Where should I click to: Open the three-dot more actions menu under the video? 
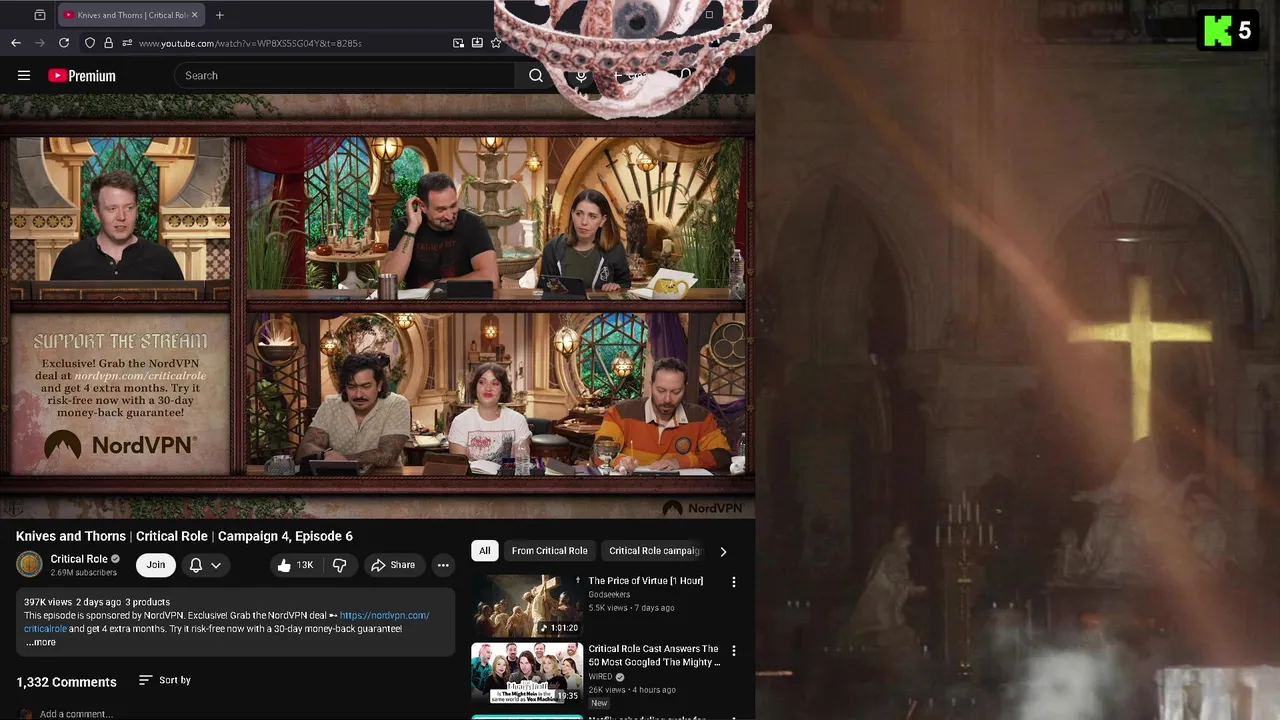[443, 565]
